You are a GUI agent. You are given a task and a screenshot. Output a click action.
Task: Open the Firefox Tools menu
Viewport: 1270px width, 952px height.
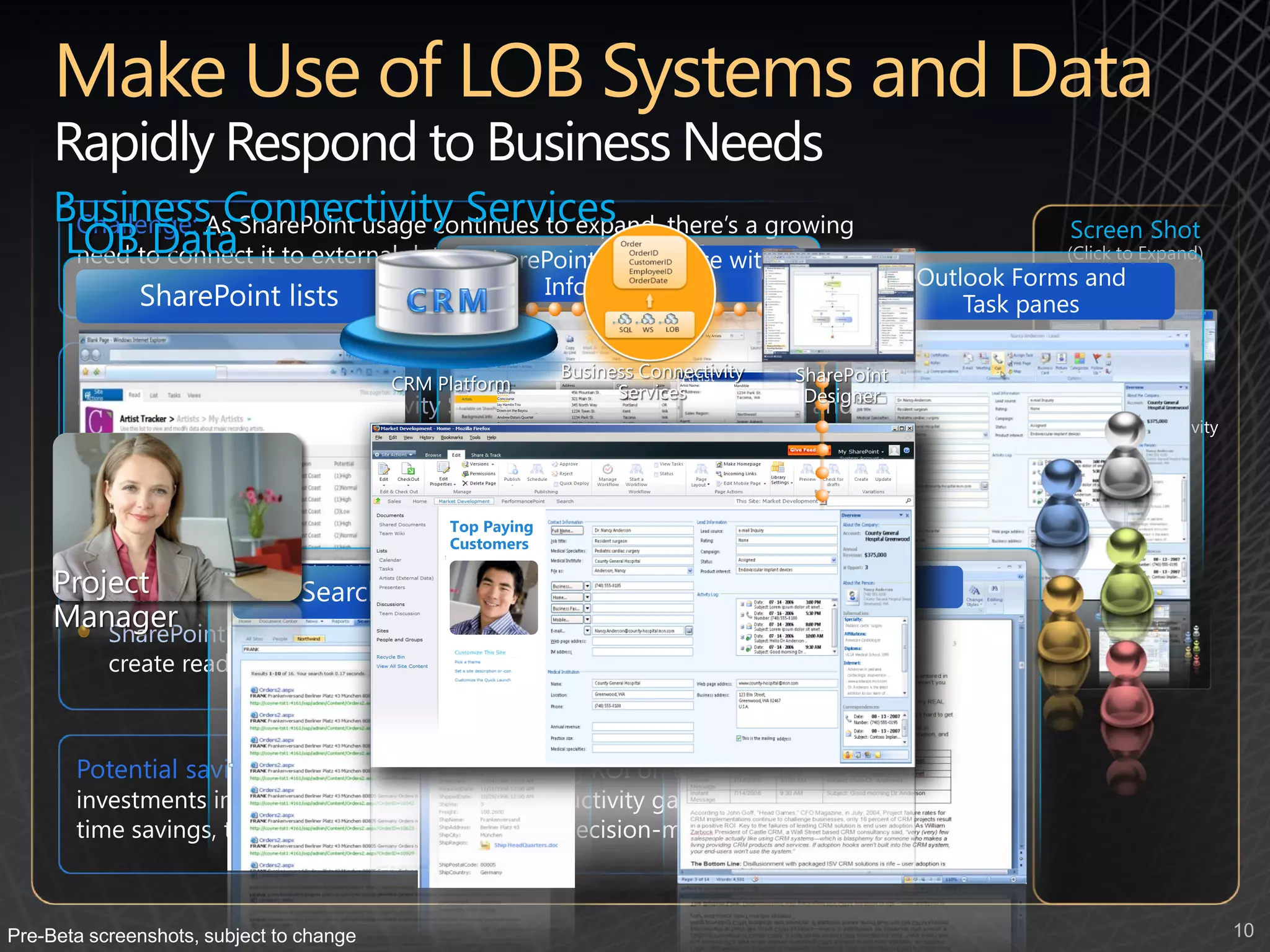[475, 437]
